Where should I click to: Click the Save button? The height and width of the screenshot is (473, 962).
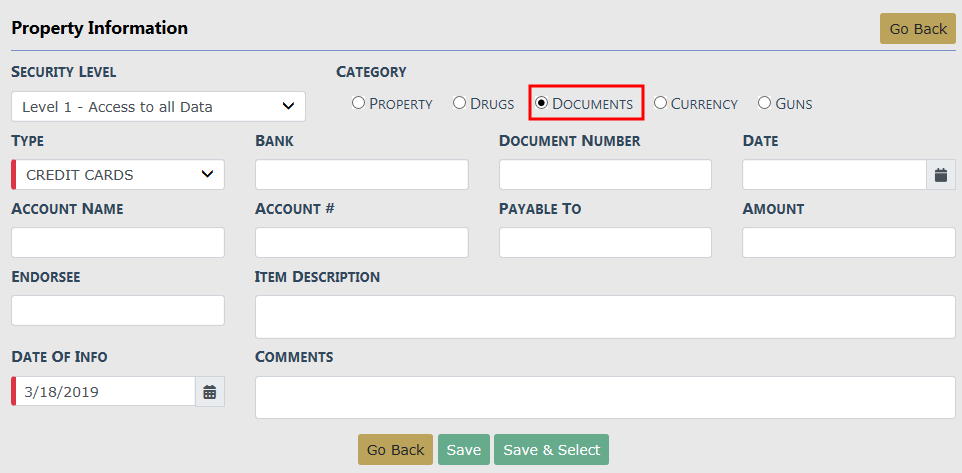coord(463,450)
